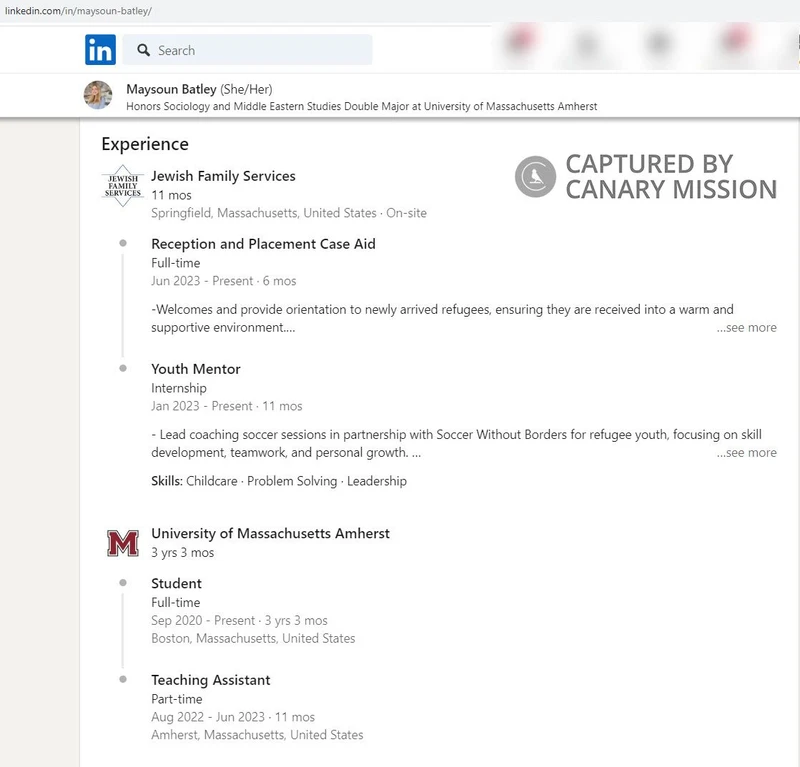Click the Teaching Assistant position title
The width and height of the screenshot is (800, 767).
210,679
